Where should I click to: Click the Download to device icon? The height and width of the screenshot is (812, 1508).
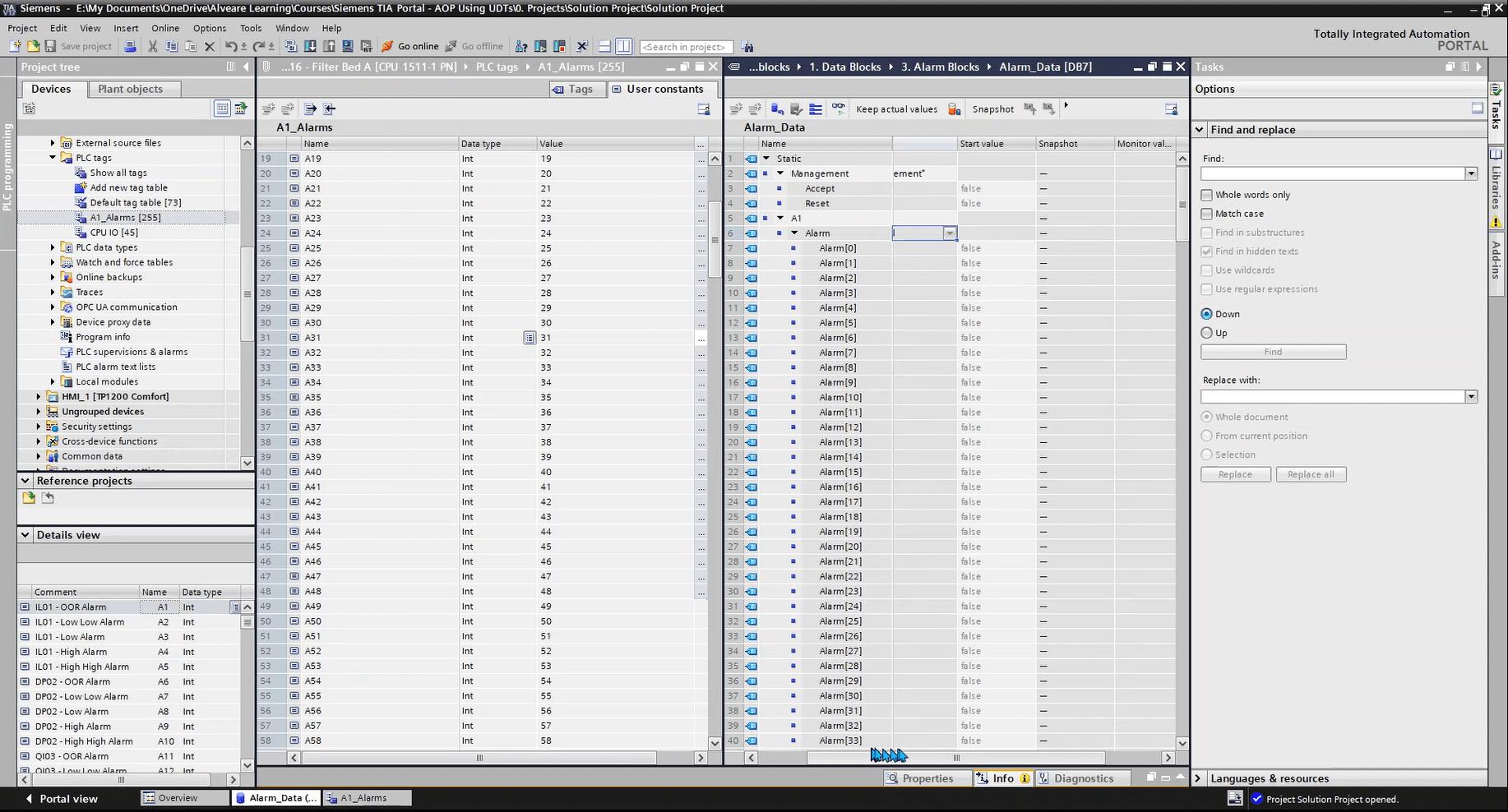click(310, 46)
